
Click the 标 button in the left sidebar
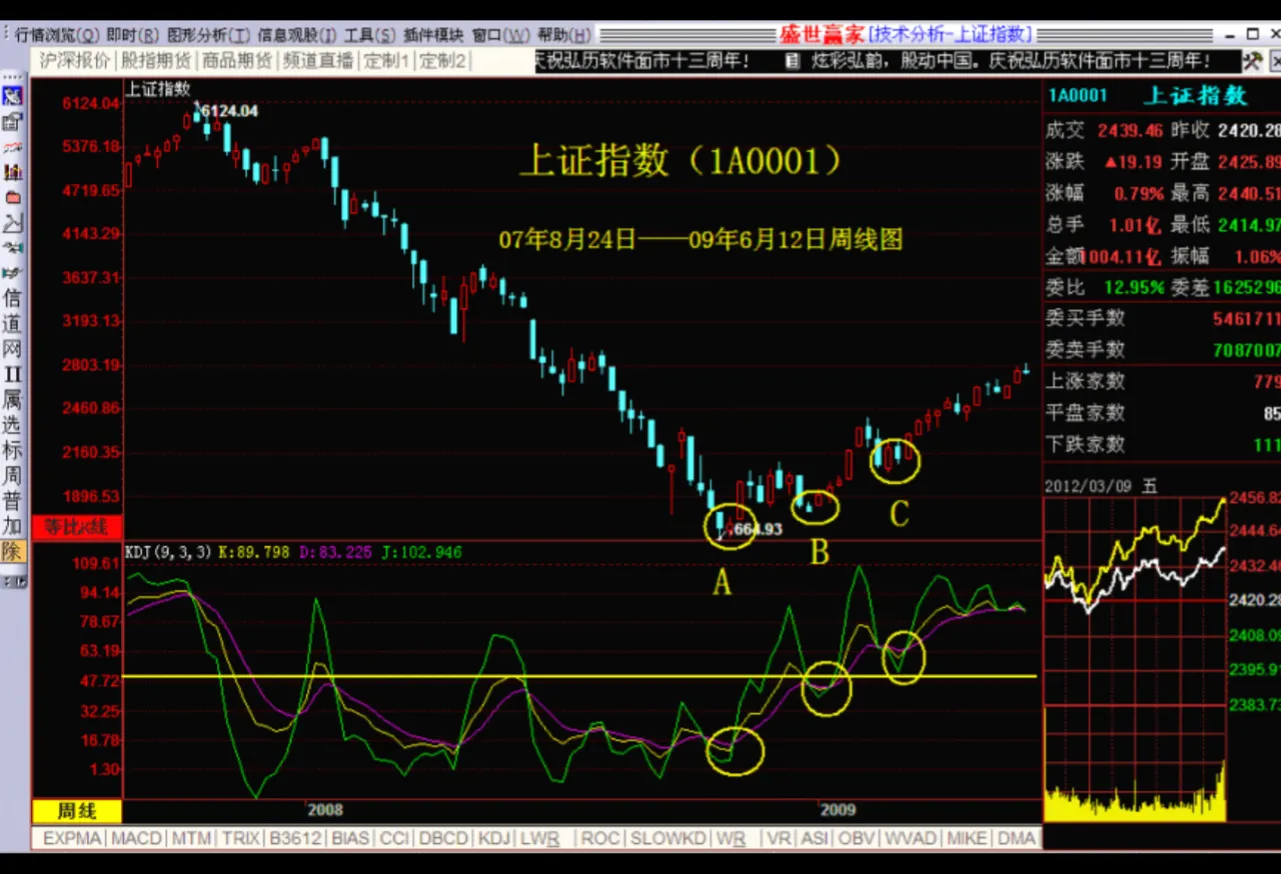pos(12,450)
